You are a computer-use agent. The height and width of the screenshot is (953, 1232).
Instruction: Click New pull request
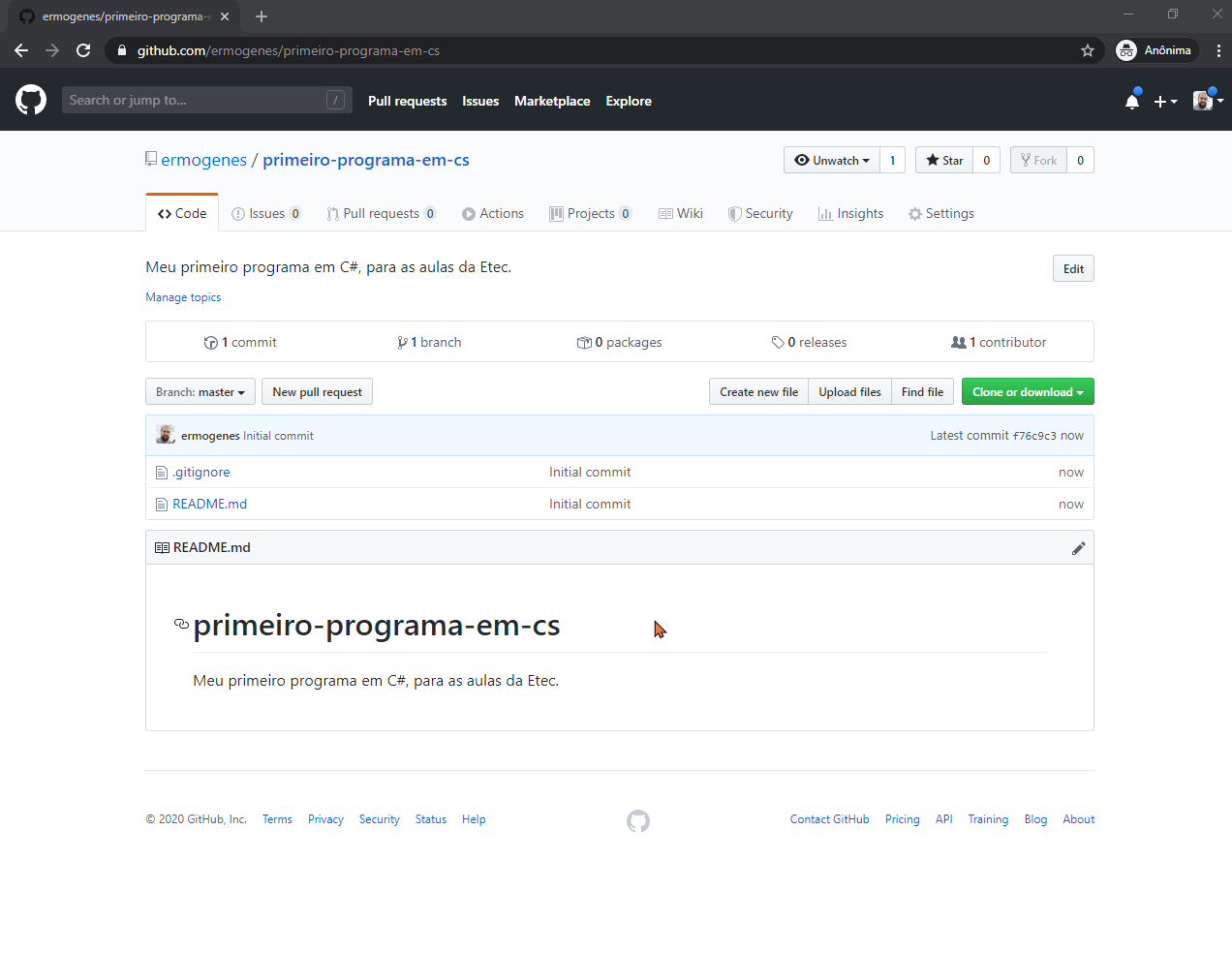[317, 391]
